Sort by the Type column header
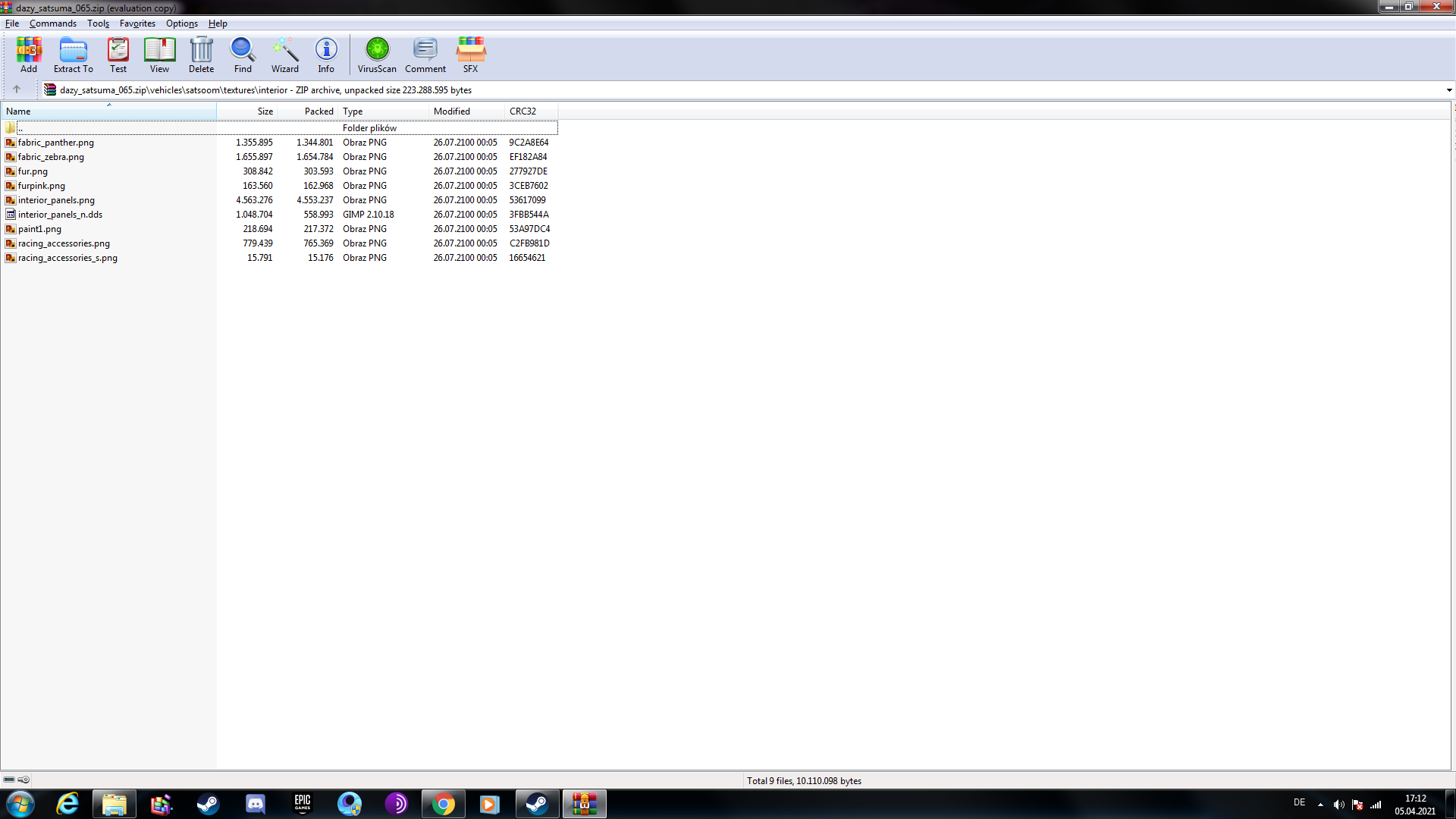Image resolution: width=1456 pixels, height=819 pixels. coord(384,111)
